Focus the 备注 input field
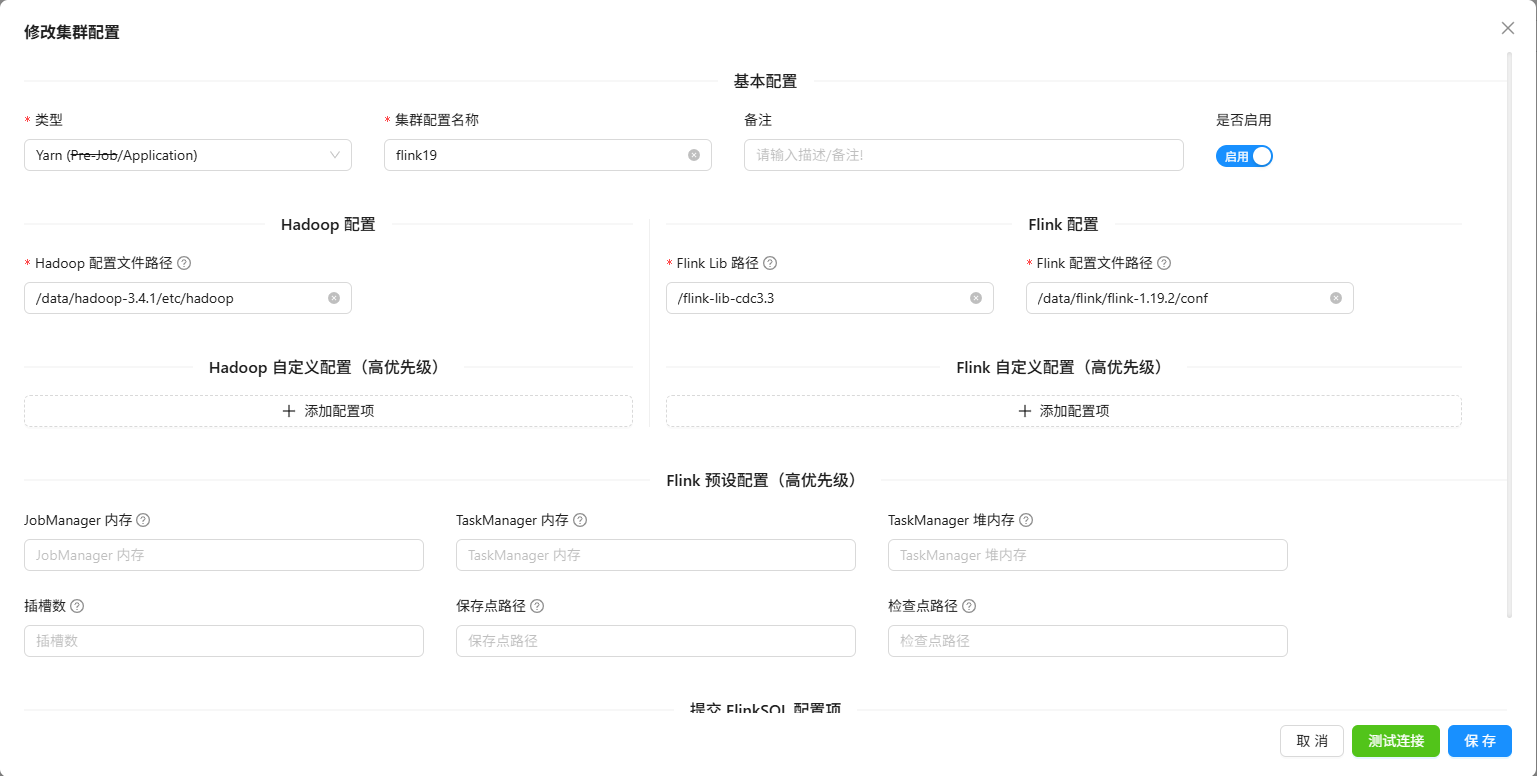 pyautogui.click(x=964, y=155)
